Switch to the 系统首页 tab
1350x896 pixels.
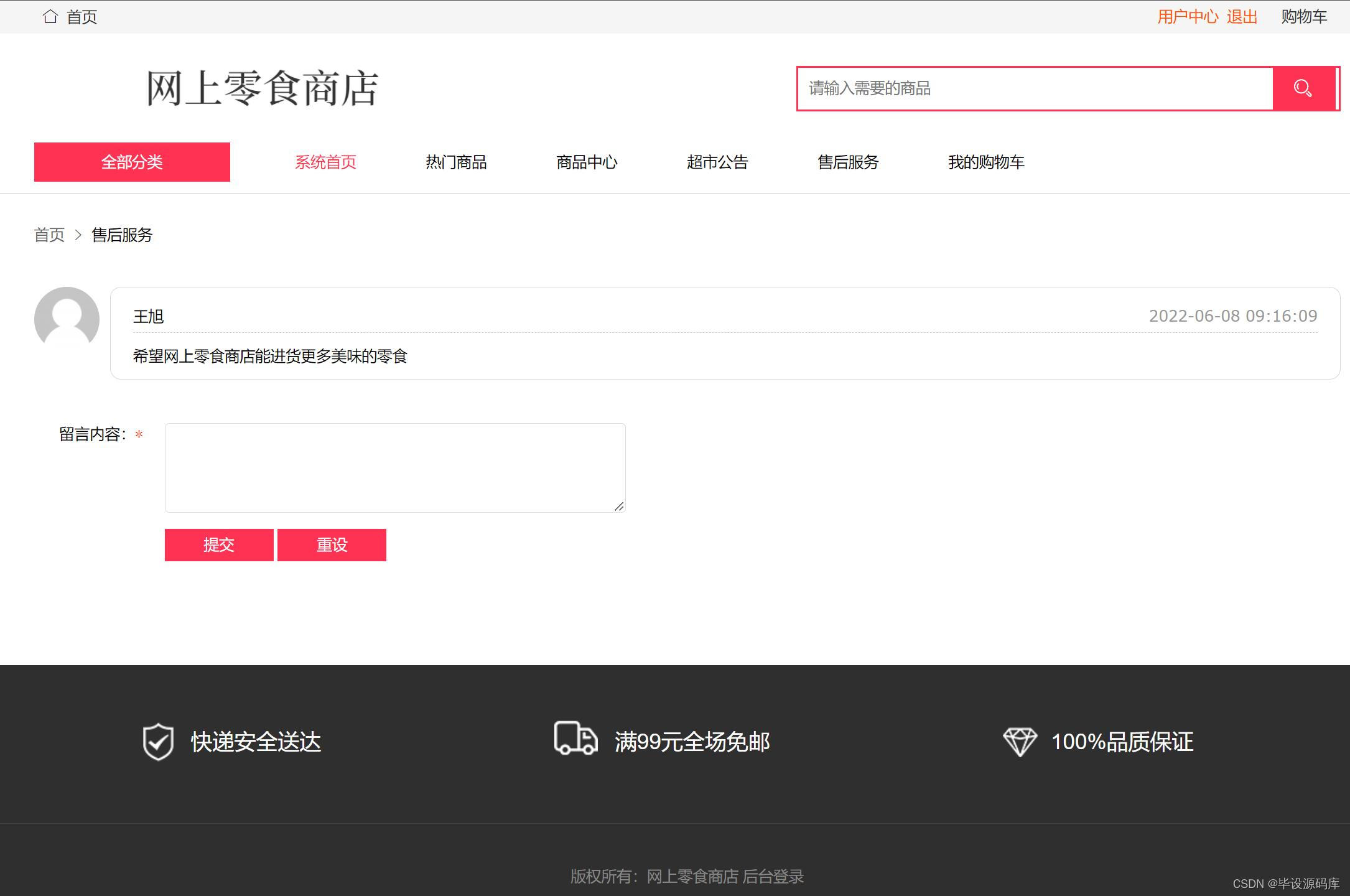325,162
